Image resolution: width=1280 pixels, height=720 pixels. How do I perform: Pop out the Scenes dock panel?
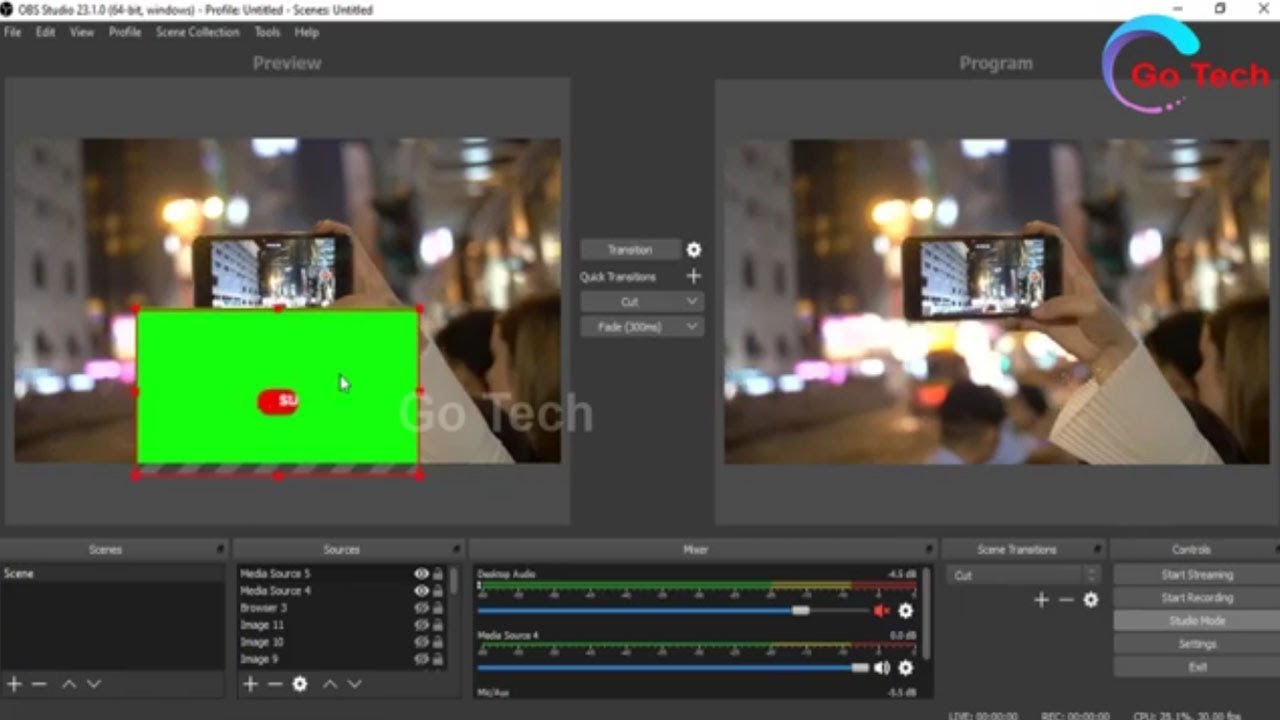[x=220, y=549]
